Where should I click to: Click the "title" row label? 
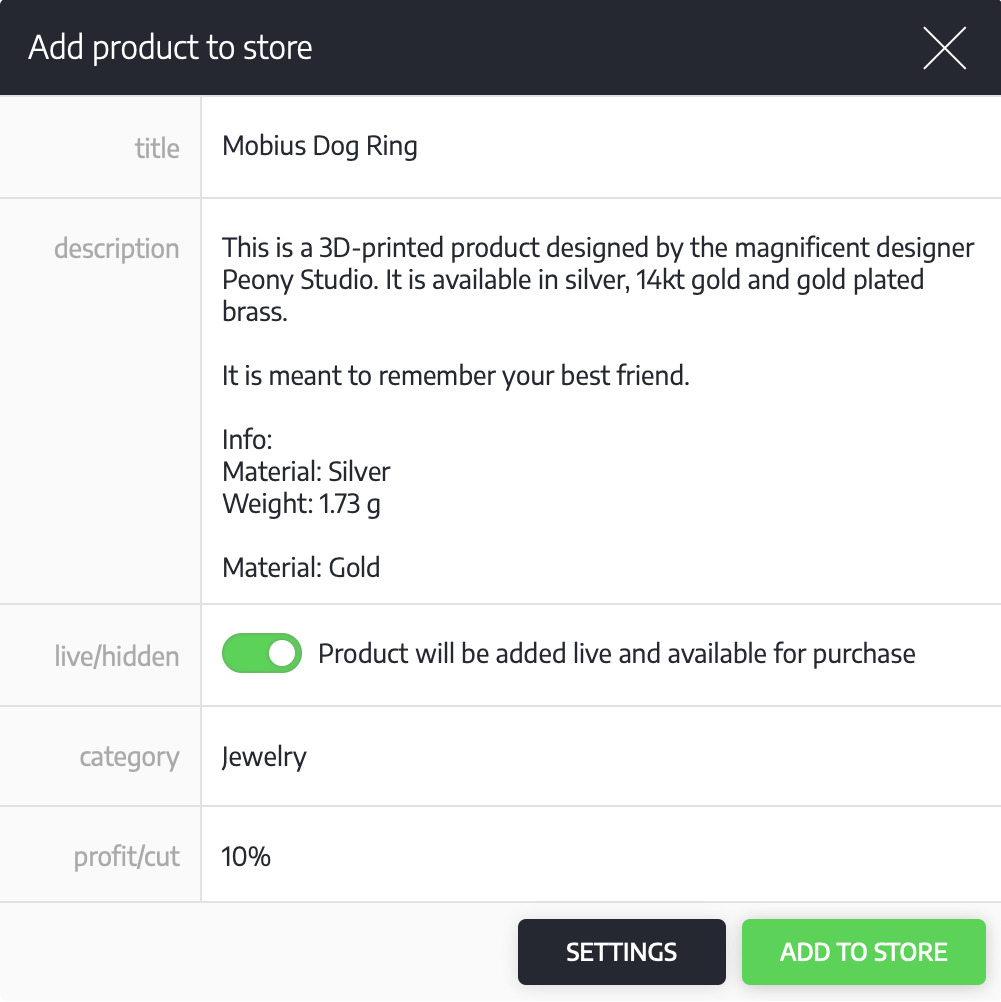[x=157, y=149]
